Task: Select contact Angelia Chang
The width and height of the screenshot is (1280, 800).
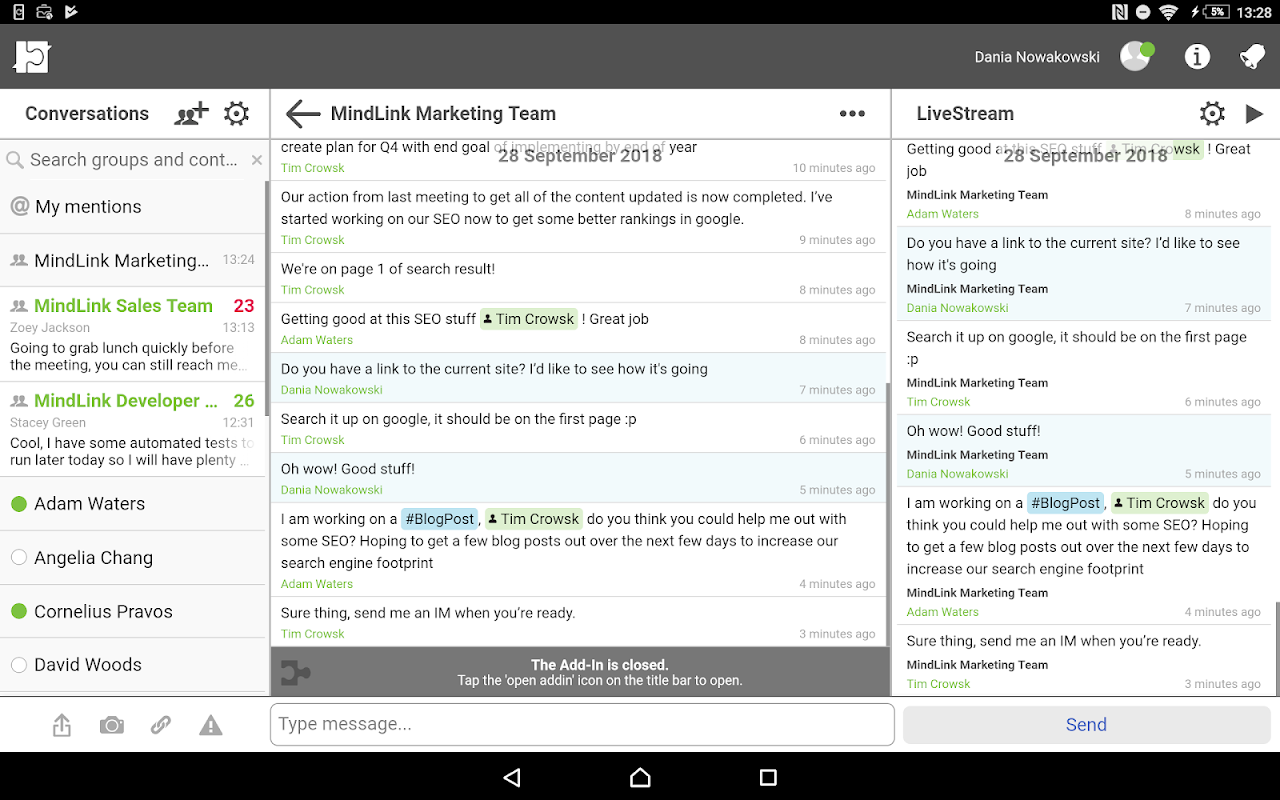Action: click(x=134, y=558)
